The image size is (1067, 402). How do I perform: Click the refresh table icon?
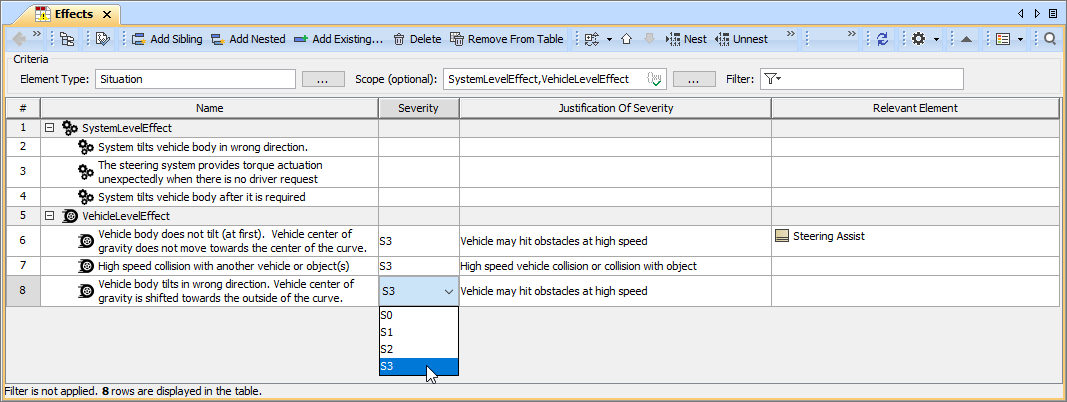tap(882, 39)
